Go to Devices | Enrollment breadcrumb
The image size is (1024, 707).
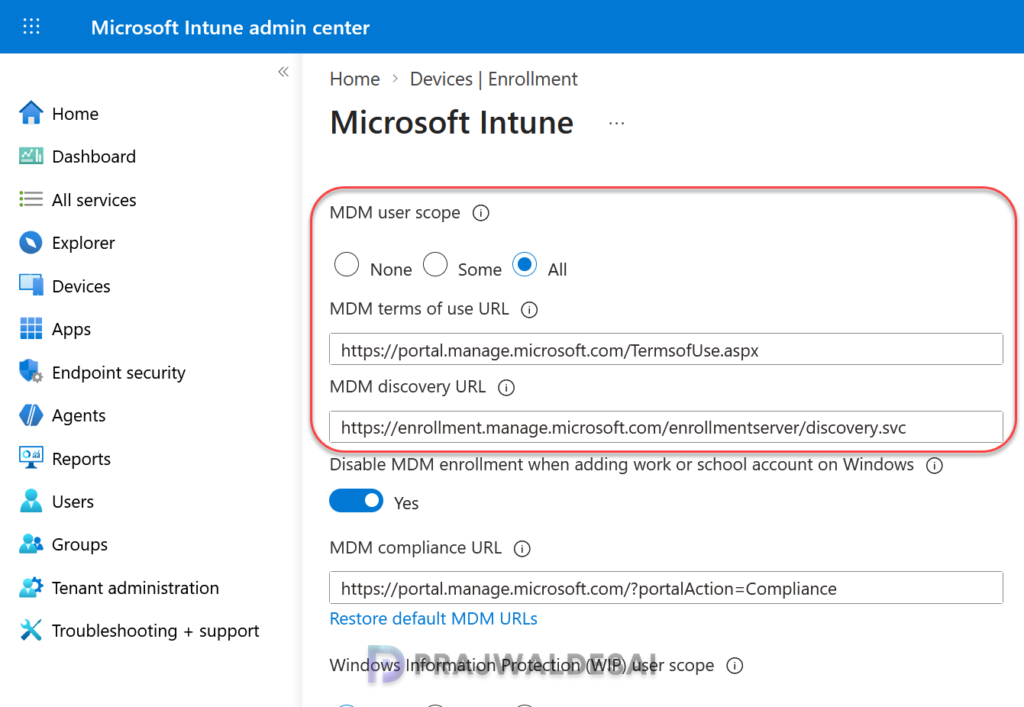tap(494, 79)
